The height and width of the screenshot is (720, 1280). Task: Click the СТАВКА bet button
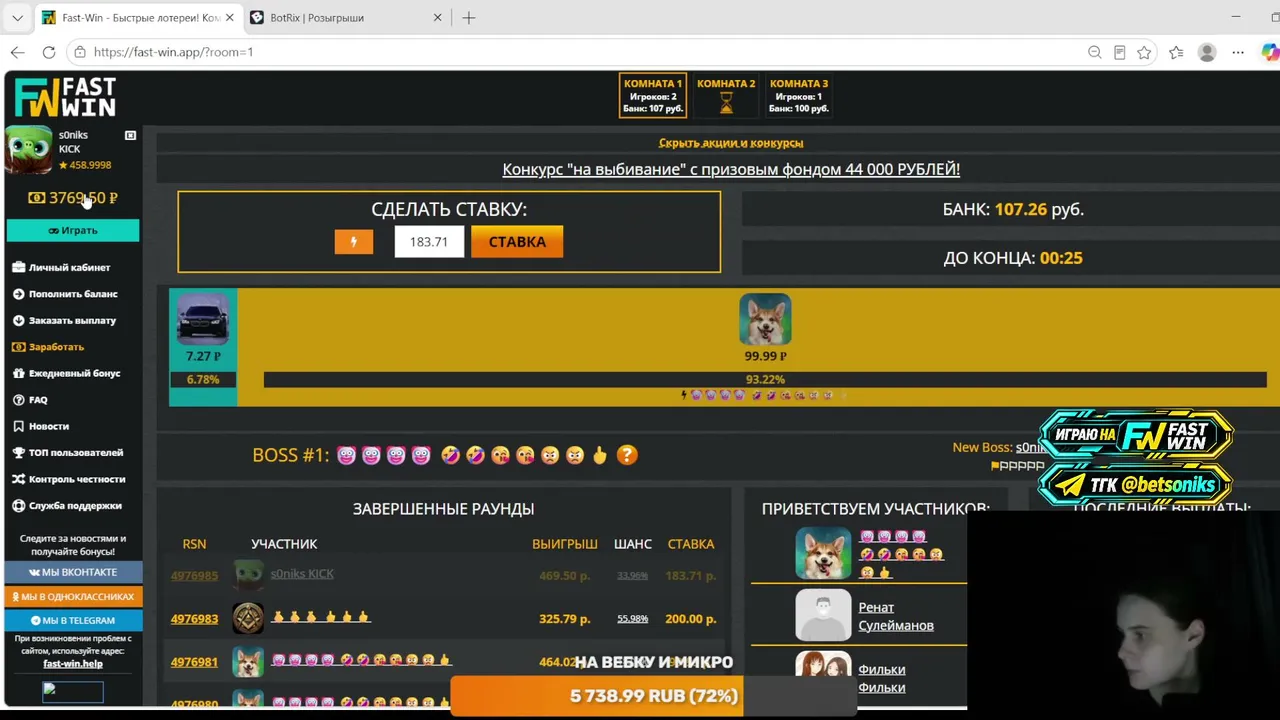517,242
